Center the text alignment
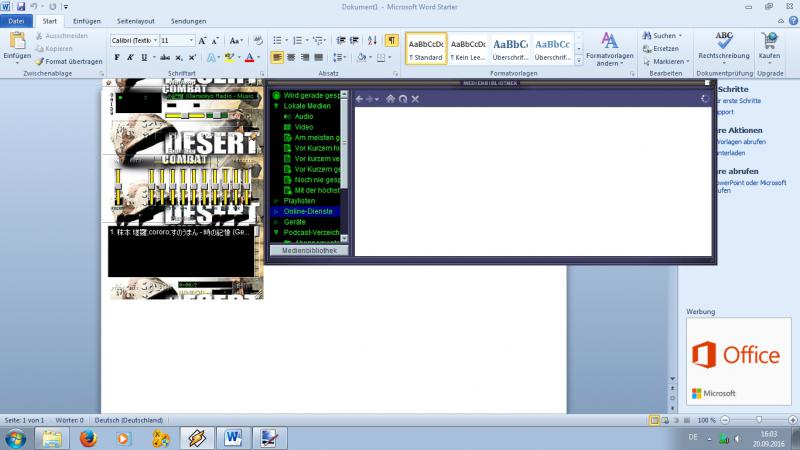800x450 pixels. pyautogui.click(x=291, y=58)
